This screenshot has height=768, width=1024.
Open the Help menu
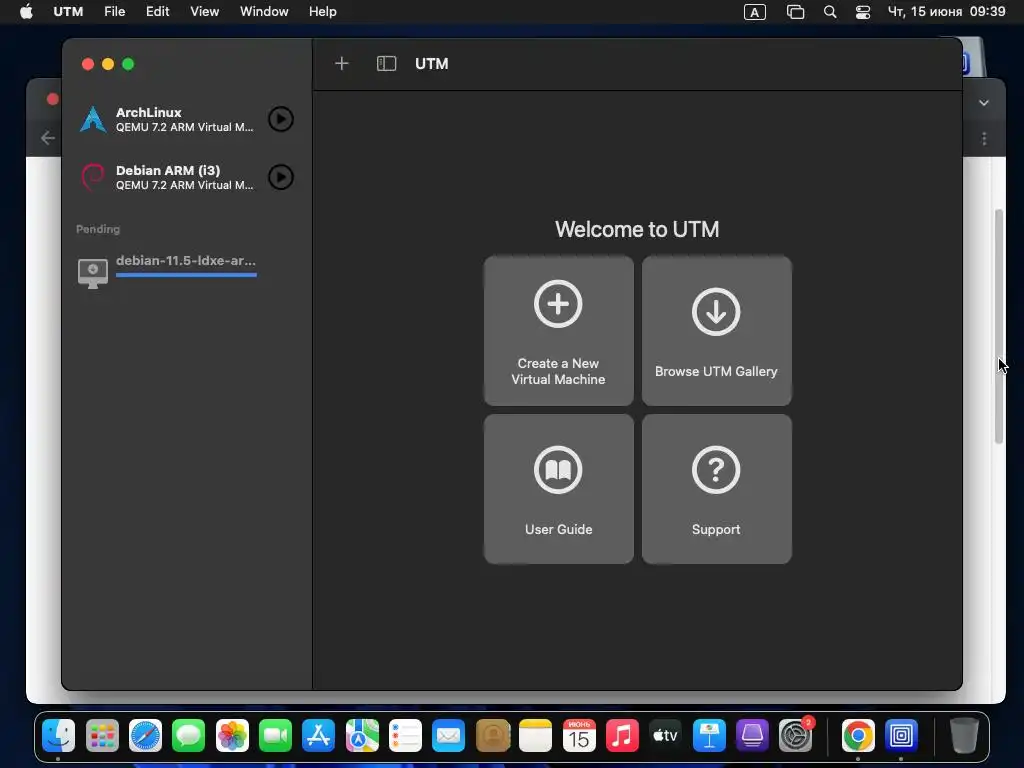coord(323,12)
